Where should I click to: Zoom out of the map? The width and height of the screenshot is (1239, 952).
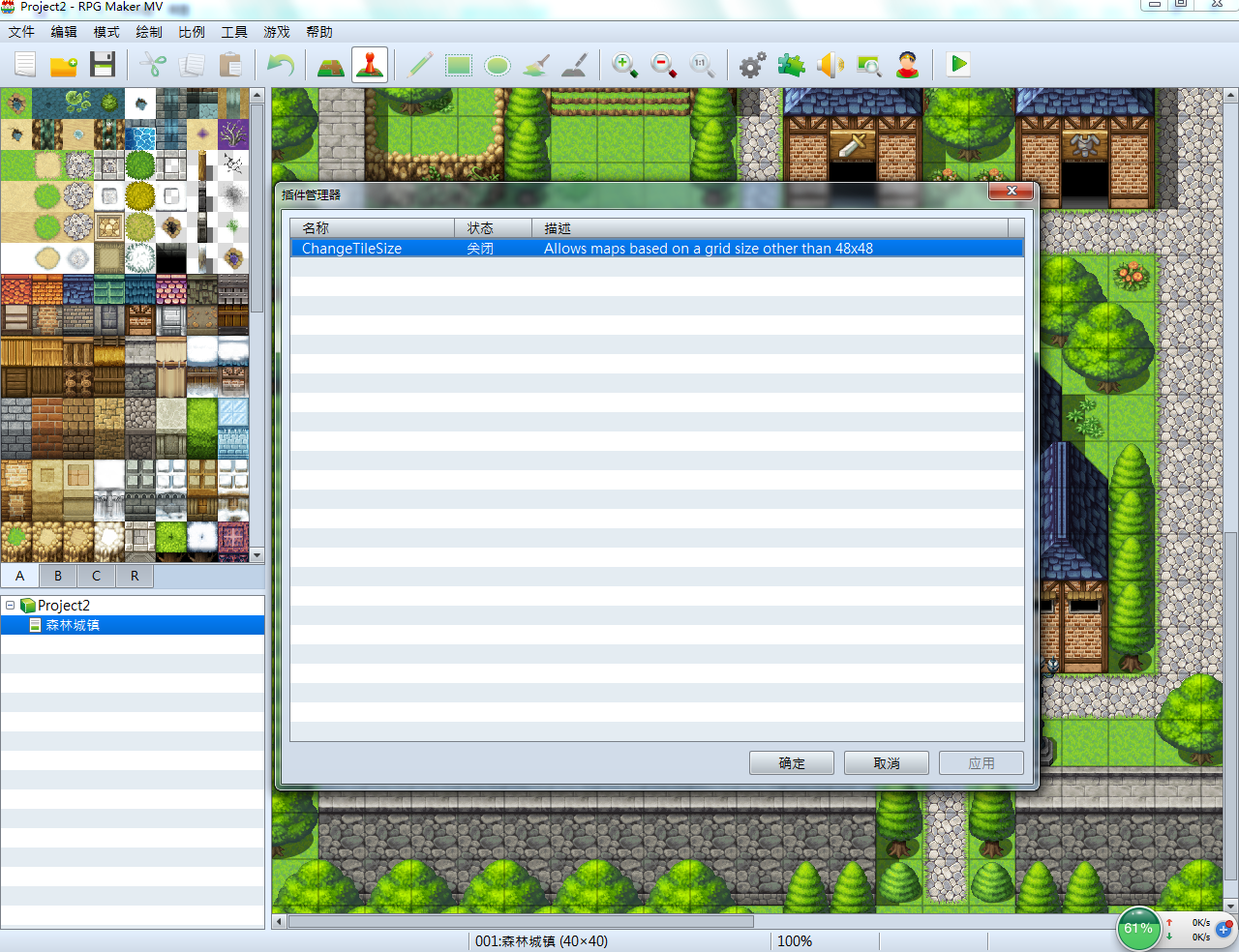point(664,65)
